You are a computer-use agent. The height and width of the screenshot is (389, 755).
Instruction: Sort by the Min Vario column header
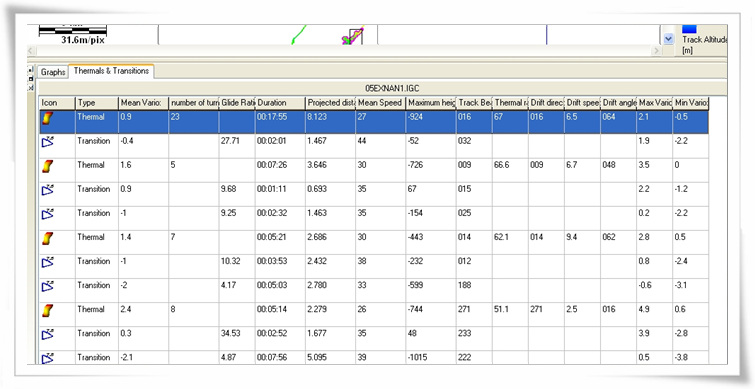(x=690, y=103)
